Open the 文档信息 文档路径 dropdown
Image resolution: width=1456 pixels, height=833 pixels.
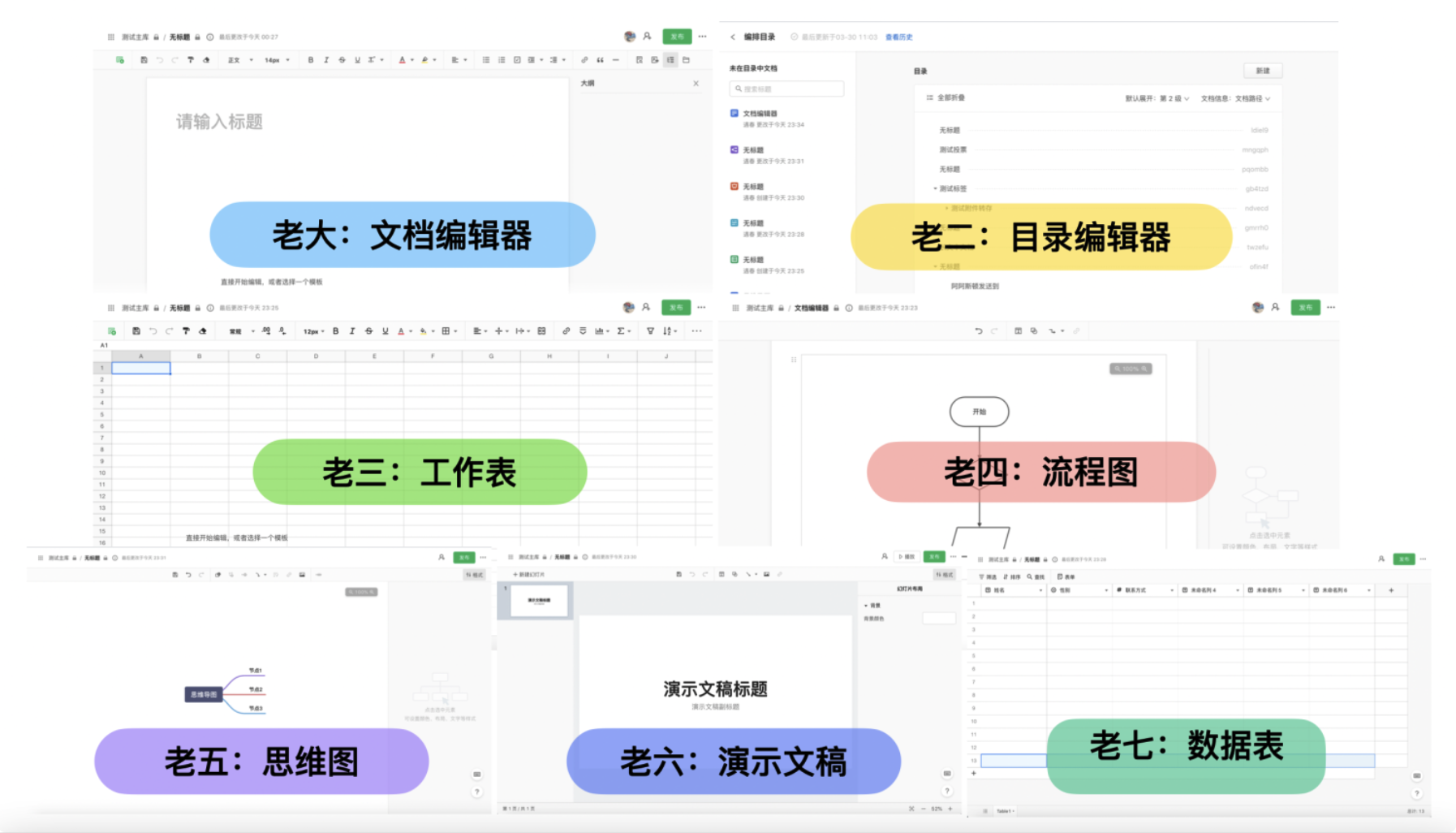coord(1235,98)
